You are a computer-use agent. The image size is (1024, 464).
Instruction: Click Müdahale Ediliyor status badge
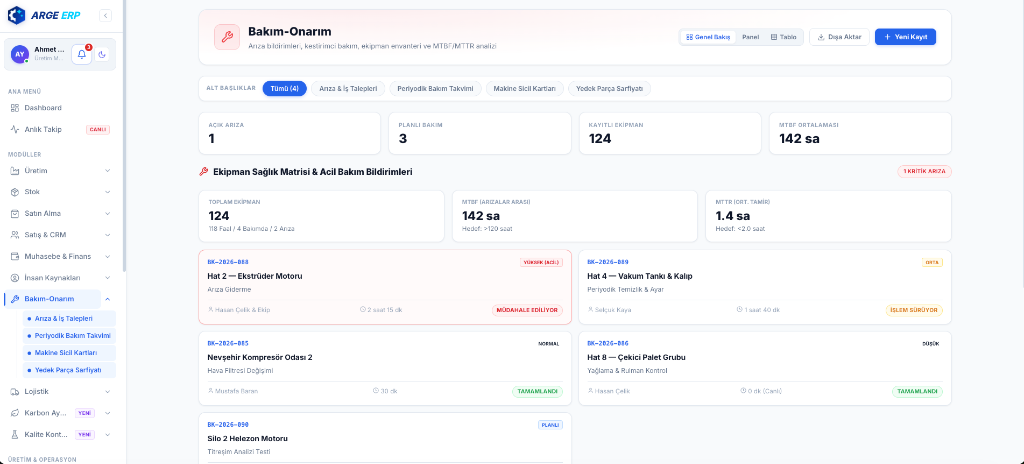pos(527,310)
